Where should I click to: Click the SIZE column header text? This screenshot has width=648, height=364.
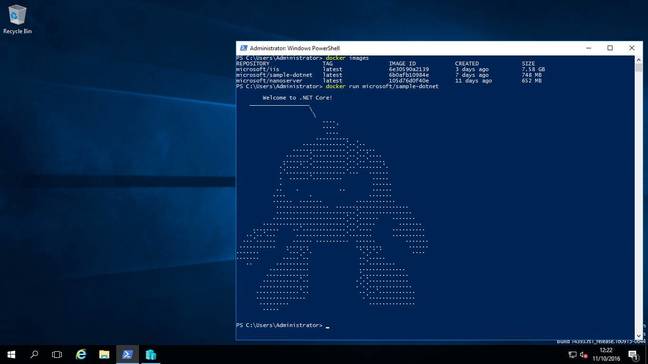(528, 64)
